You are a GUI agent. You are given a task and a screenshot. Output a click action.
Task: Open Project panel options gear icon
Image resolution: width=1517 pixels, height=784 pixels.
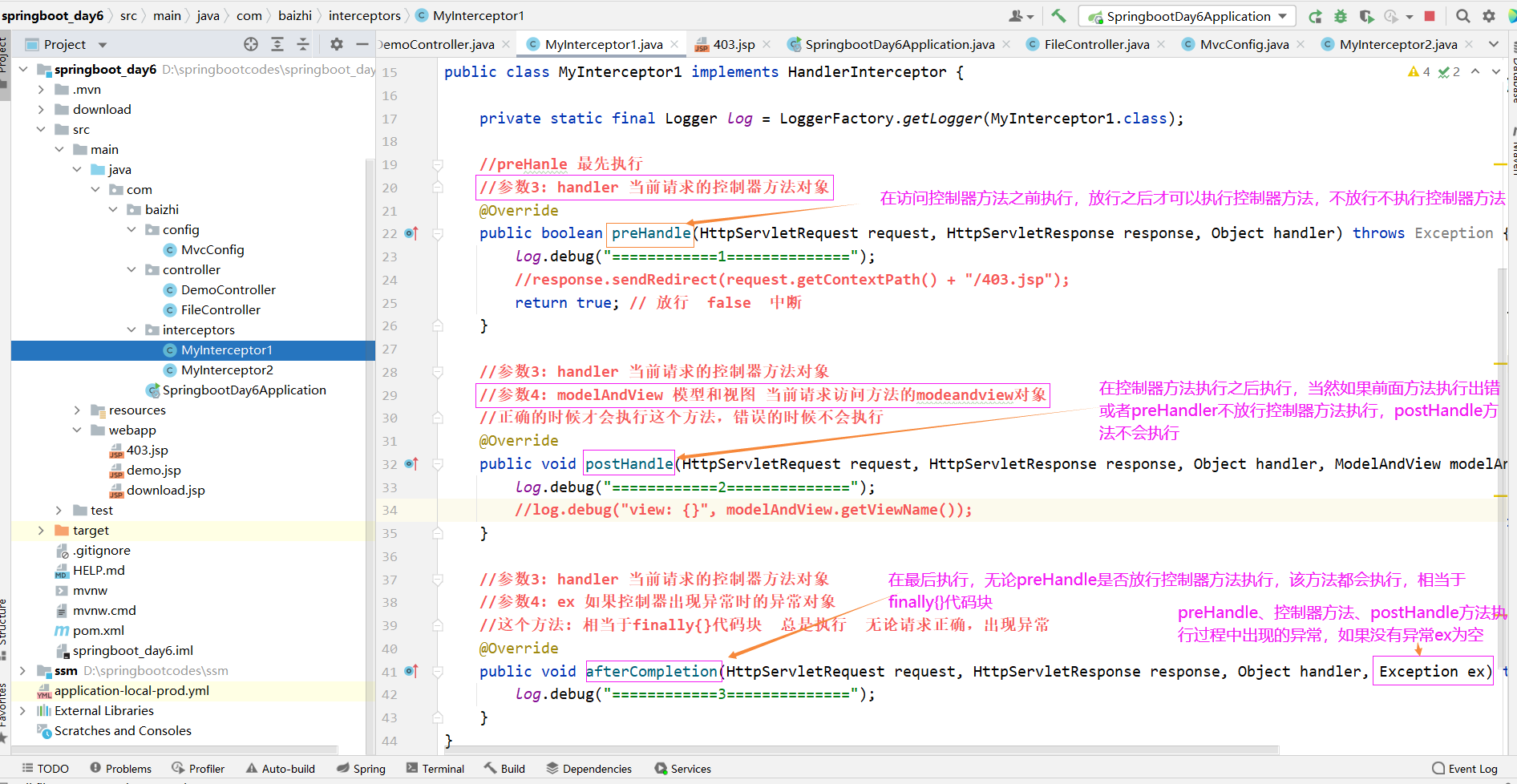pyautogui.click(x=337, y=44)
